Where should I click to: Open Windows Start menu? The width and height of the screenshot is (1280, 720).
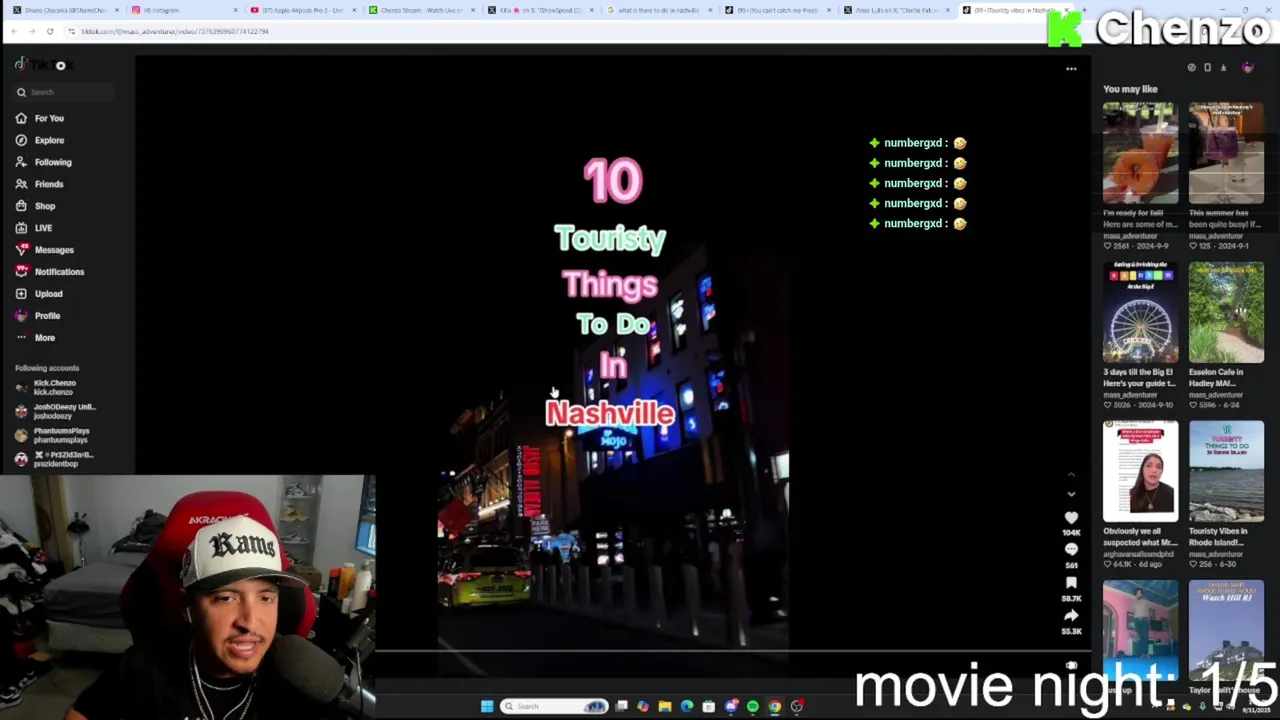[486, 706]
